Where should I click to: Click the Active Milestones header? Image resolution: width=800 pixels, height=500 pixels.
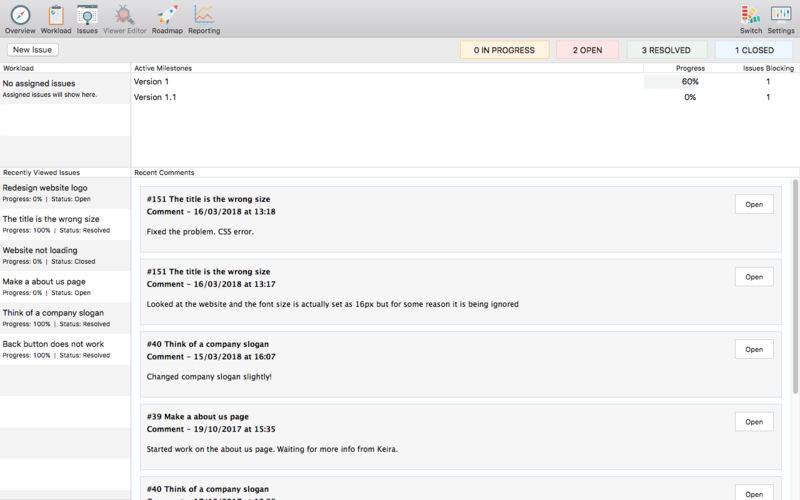tap(163, 68)
